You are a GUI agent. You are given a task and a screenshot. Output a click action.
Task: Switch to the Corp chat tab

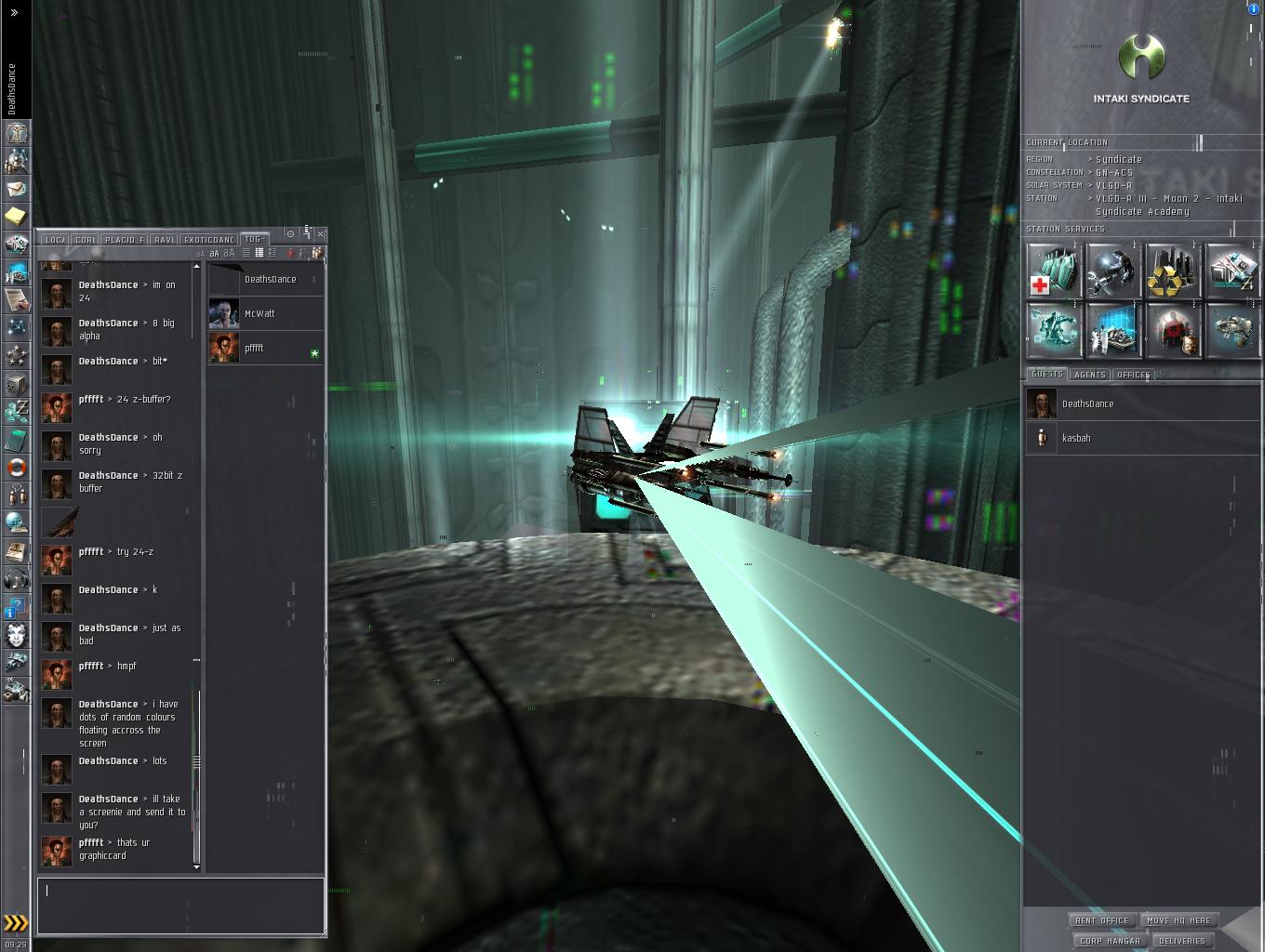click(85, 240)
